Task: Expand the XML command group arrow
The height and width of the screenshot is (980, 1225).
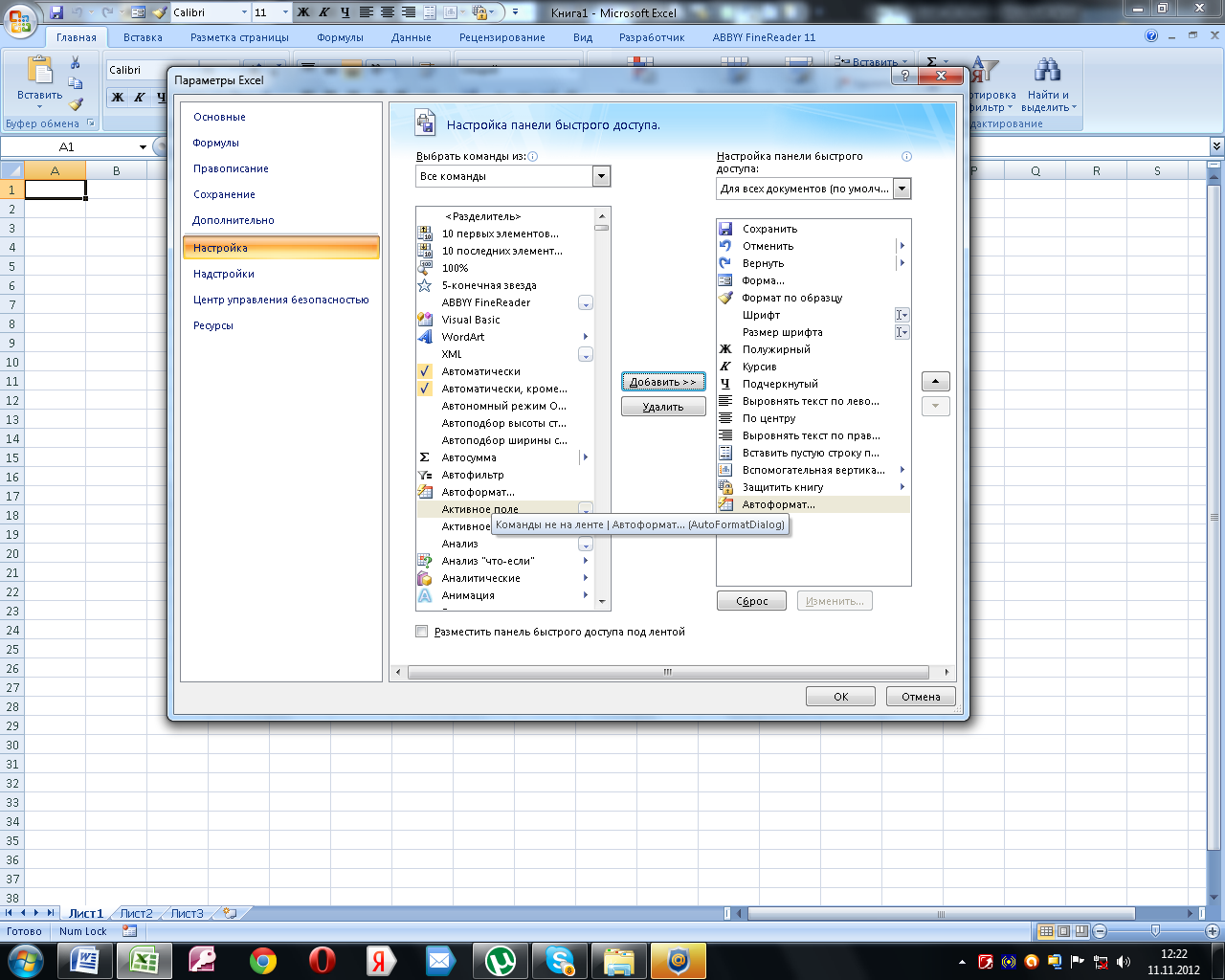Action: pos(586,354)
